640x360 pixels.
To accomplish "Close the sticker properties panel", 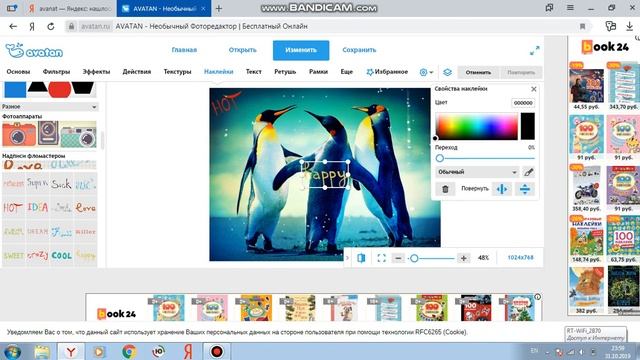I will 533,89.
